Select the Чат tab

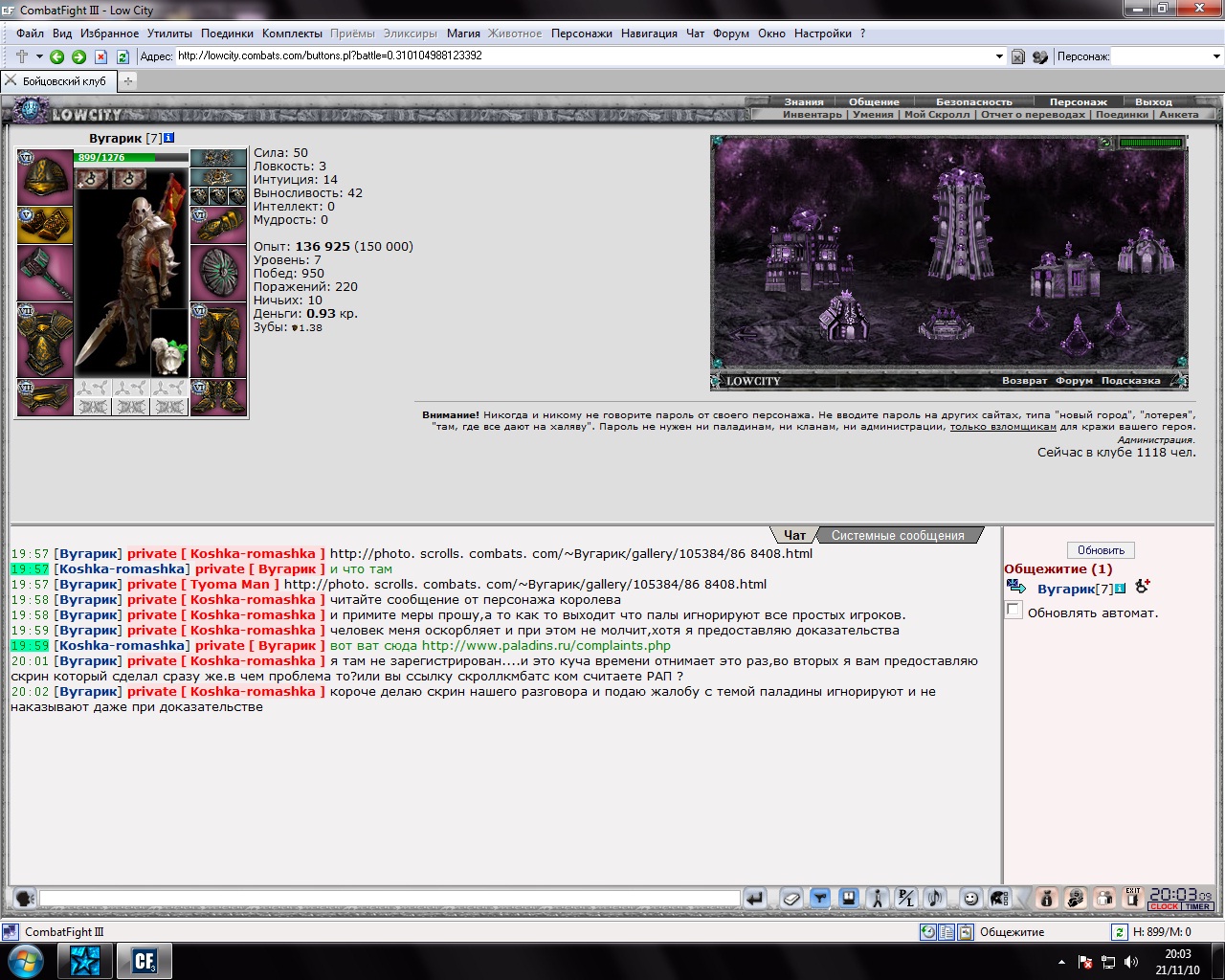click(794, 535)
